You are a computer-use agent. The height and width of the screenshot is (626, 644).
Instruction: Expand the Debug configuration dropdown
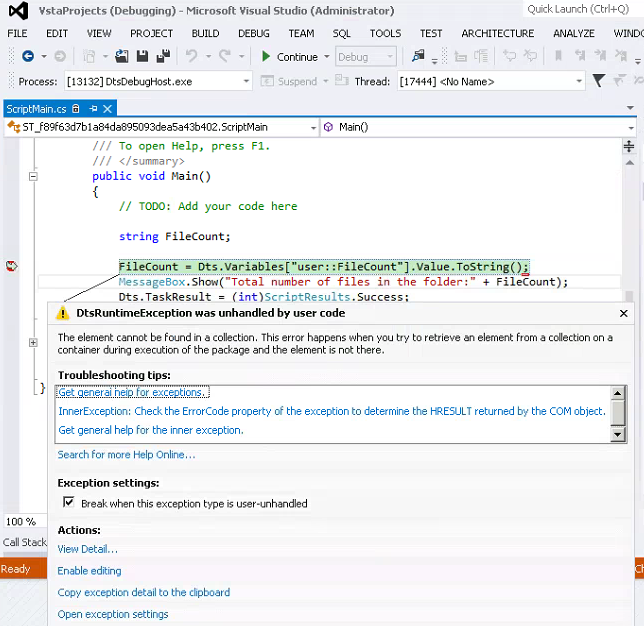tap(389, 57)
